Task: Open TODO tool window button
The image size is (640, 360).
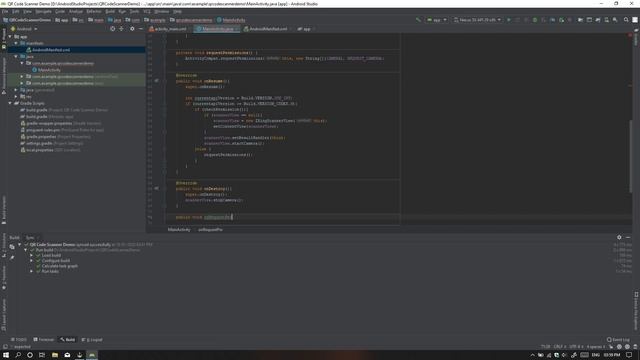Action: point(18,340)
